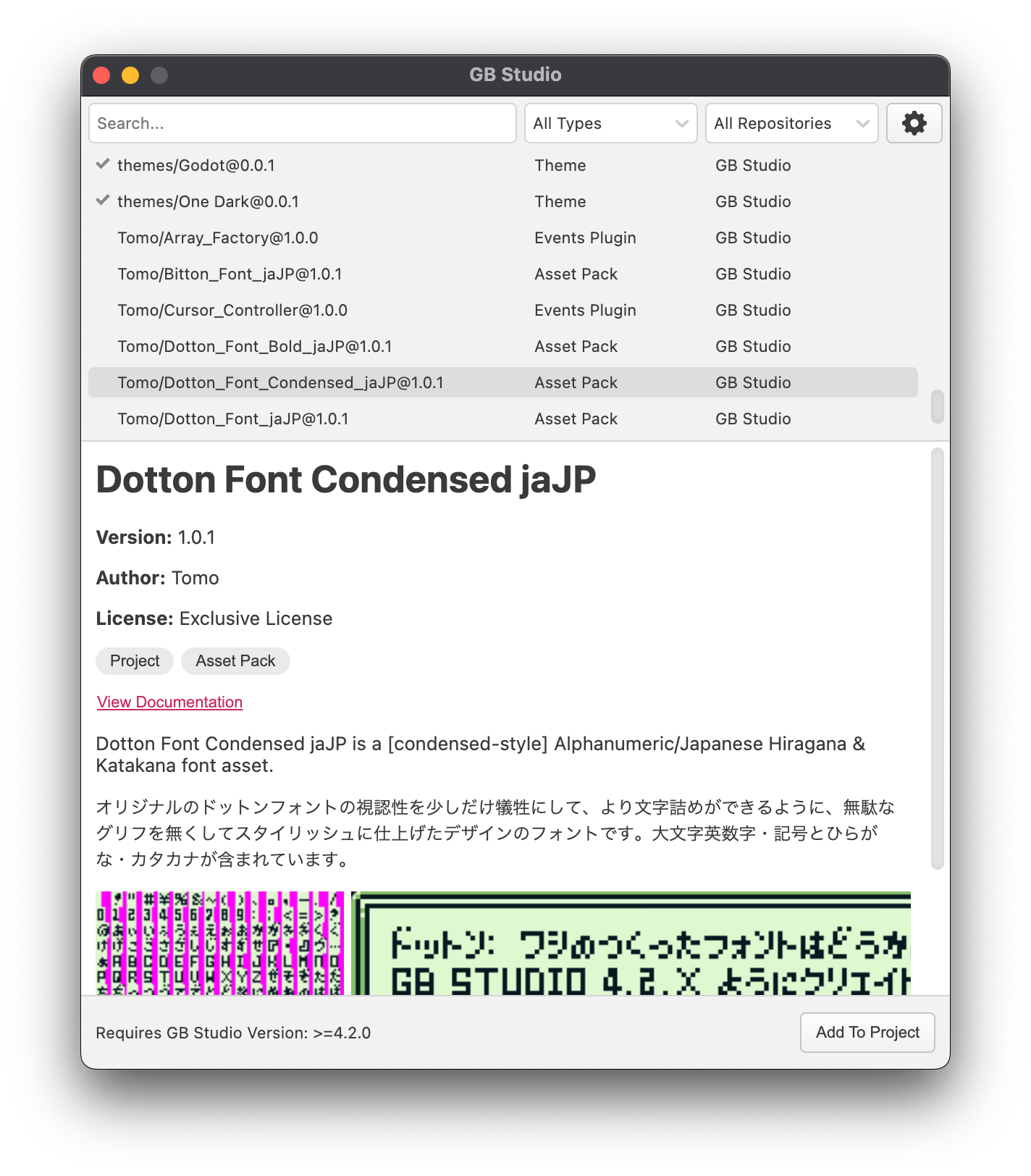The height and width of the screenshot is (1176, 1031).
Task: Click the Author: Tomo line
Action: [157, 578]
